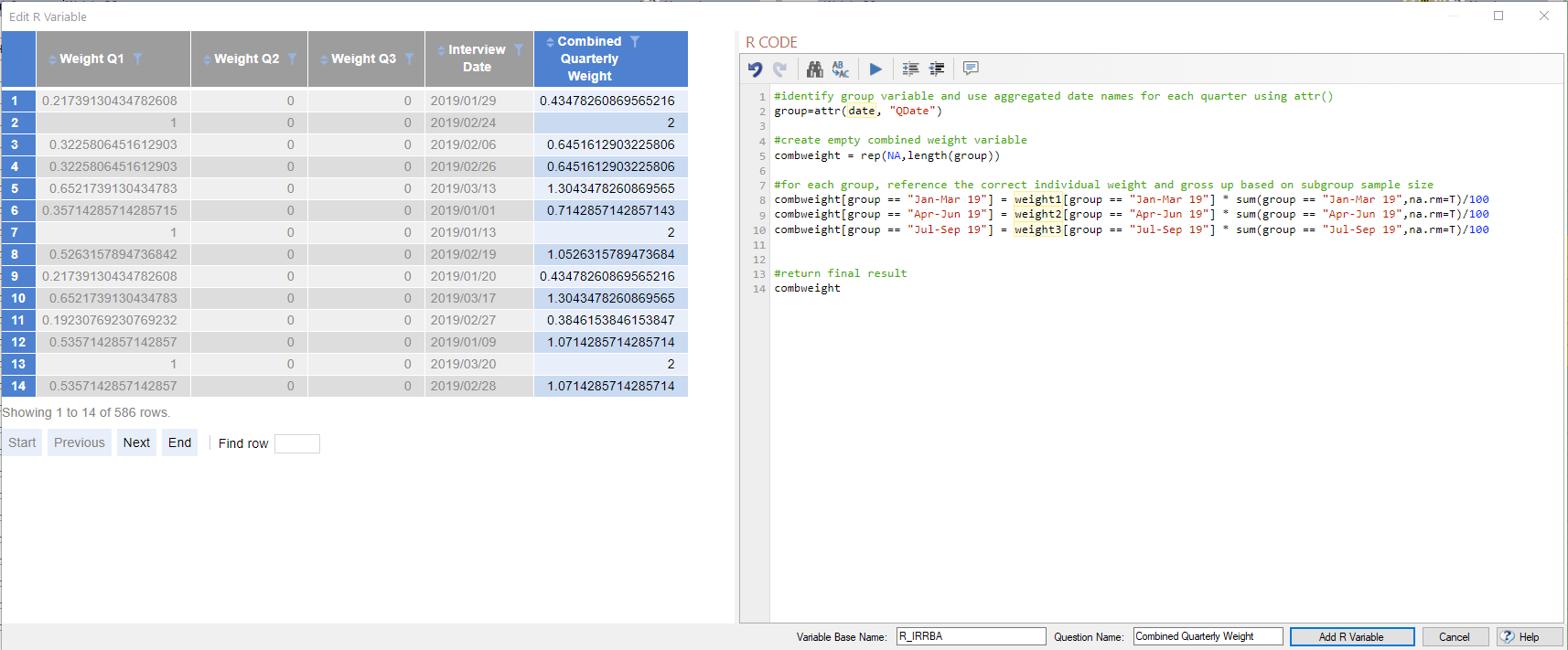Click the increase indent icon
This screenshot has width=1568, height=650.
[x=910, y=69]
